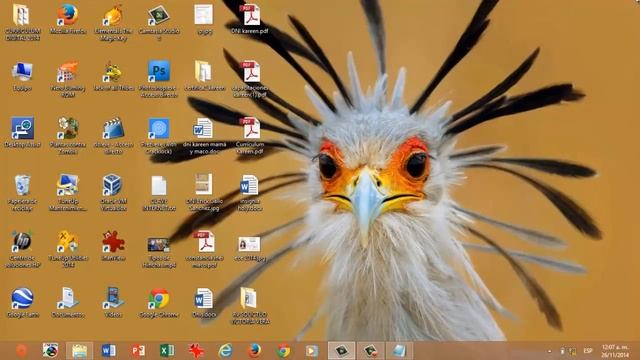Screen dimensions: 640x360
Task: Launch Excel from the taskbar
Action: click(x=167, y=351)
